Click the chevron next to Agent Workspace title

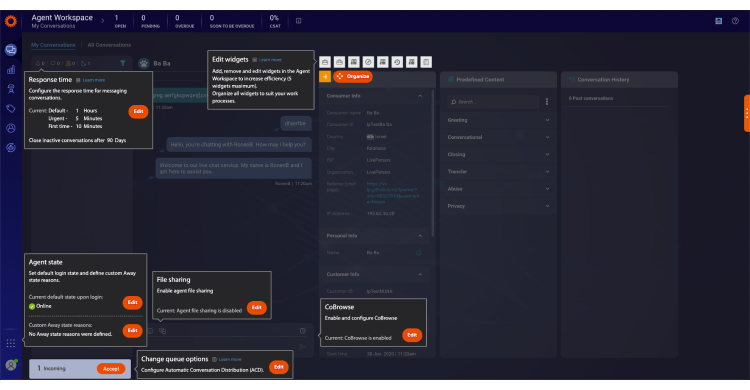(102, 21)
